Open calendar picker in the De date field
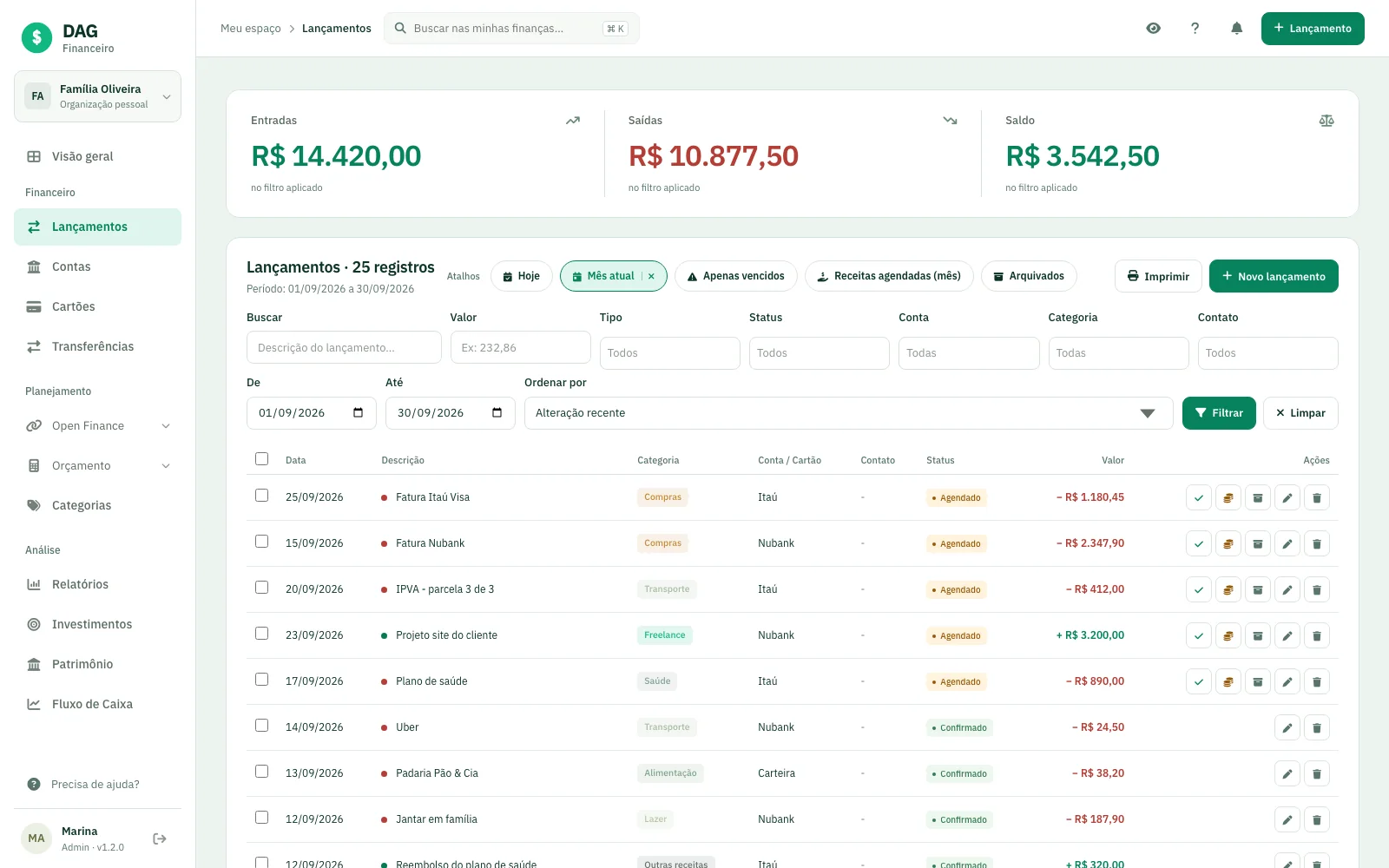 (359, 413)
